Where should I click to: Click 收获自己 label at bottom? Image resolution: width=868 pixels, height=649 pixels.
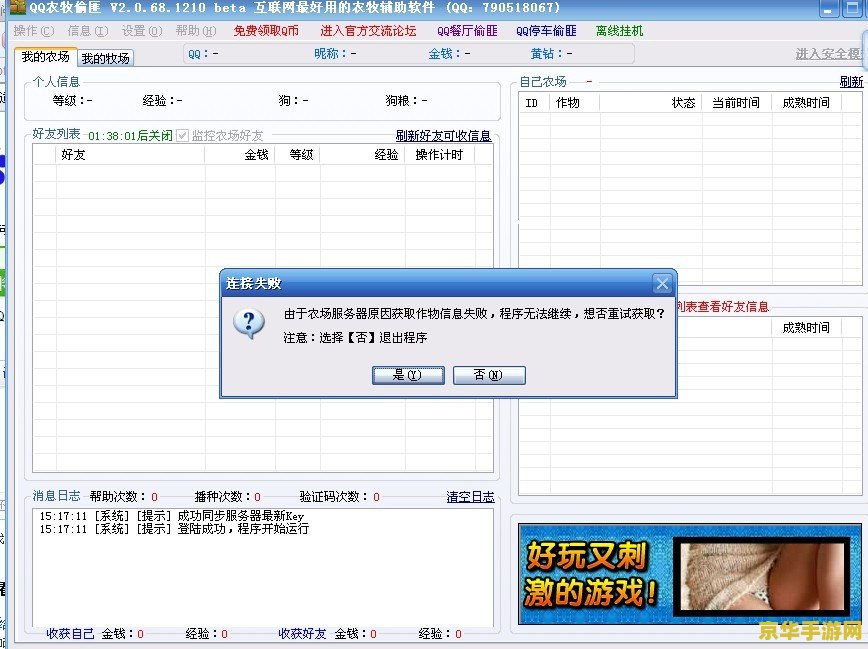click(x=70, y=633)
